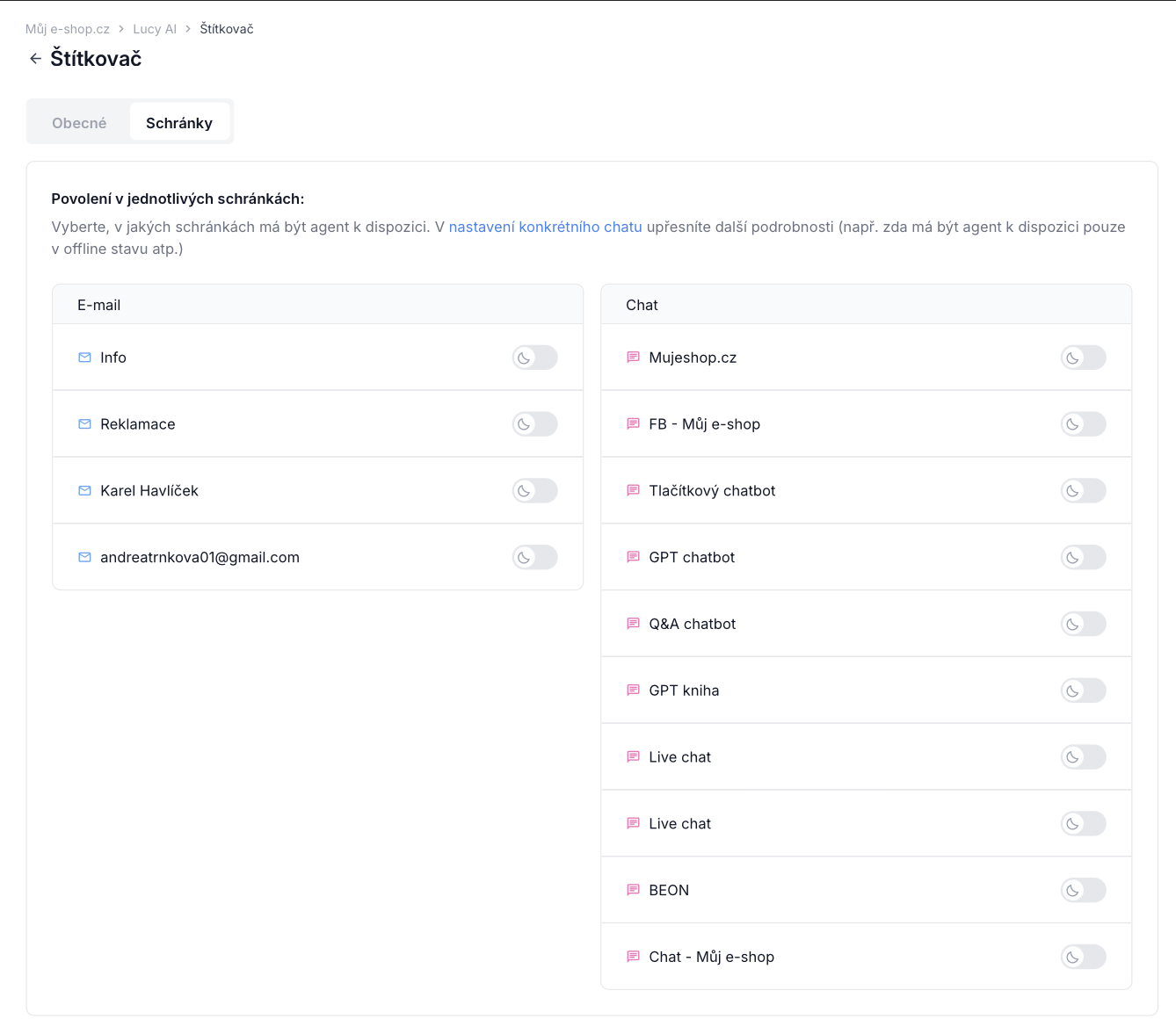Go to Lucy AI breadcrumb

(x=155, y=29)
